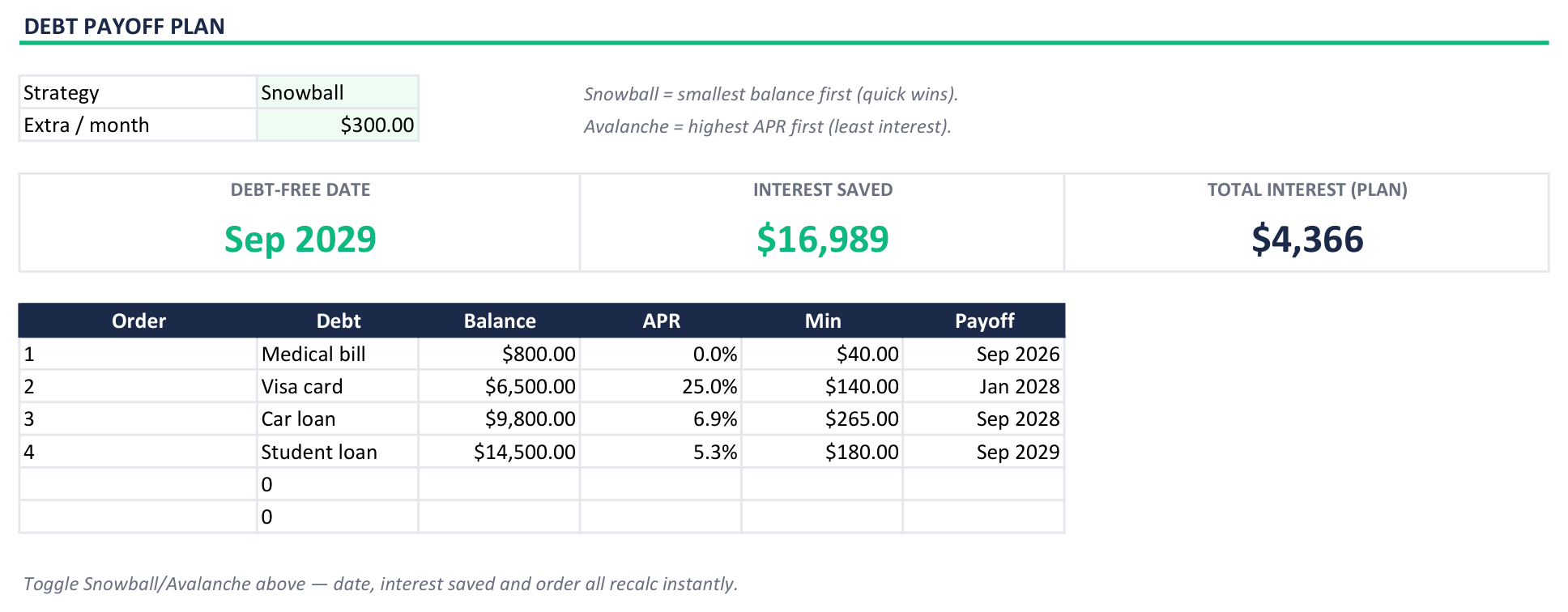
Task: Click the Order column header
Action: coord(138,321)
